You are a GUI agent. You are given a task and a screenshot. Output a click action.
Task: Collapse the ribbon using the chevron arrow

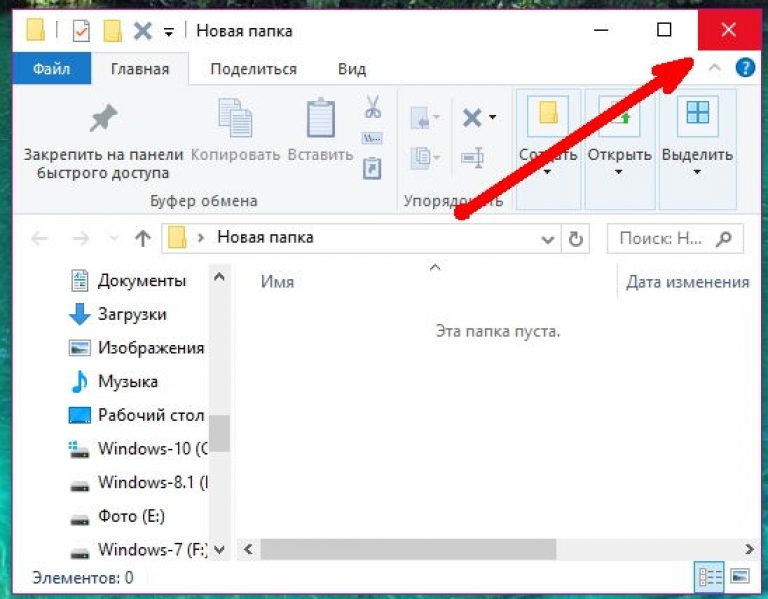pos(714,68)
